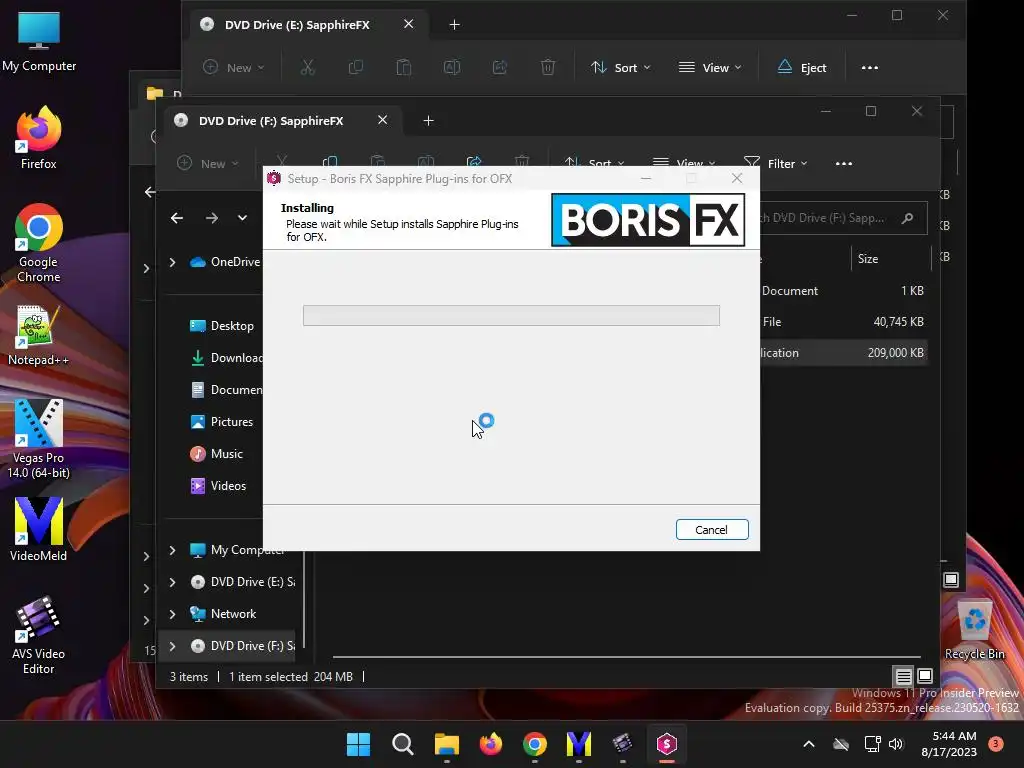The image size is (1024, 768).
Task: Open View dropdown in DVD Drive (E:) window
Action: pos(710,67)
